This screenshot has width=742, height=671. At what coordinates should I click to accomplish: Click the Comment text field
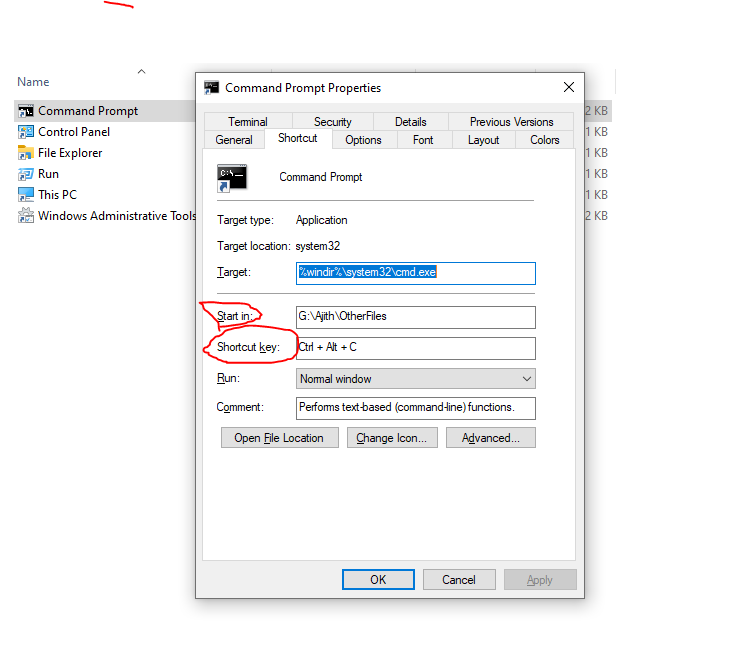pos(416,408)
